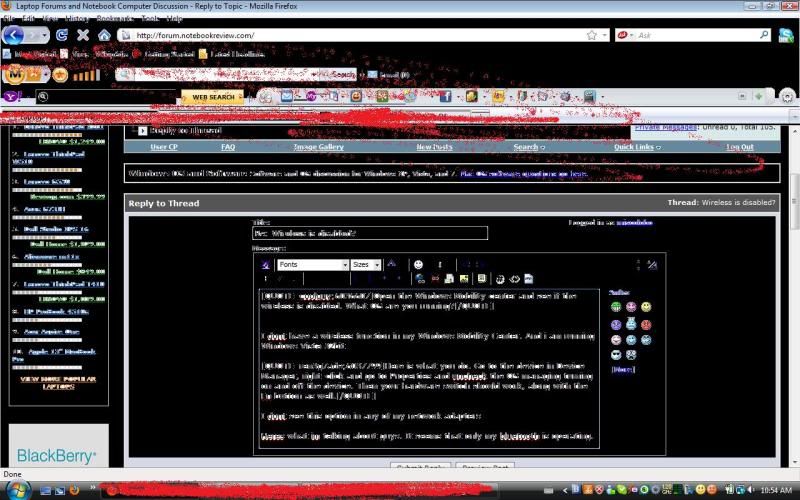Click the Yahoo toolbar search box
The image size is (800, 500).
(106, 96)
